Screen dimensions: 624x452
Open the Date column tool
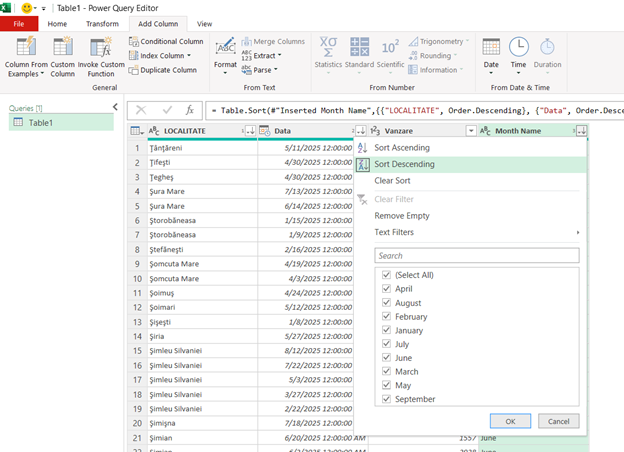point(491,56)
